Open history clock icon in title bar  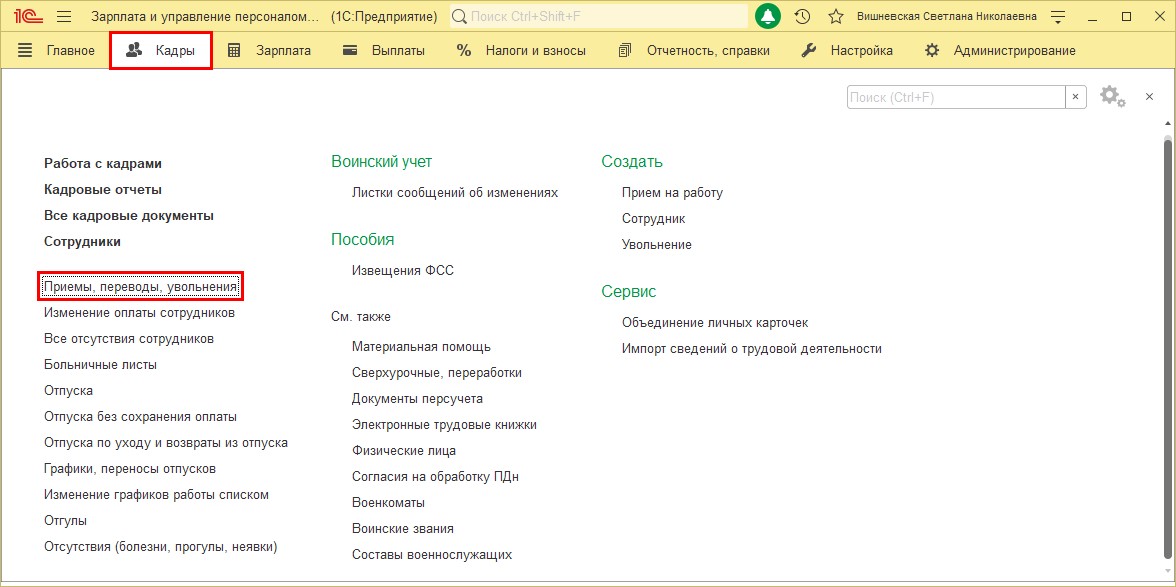(802, 16)
